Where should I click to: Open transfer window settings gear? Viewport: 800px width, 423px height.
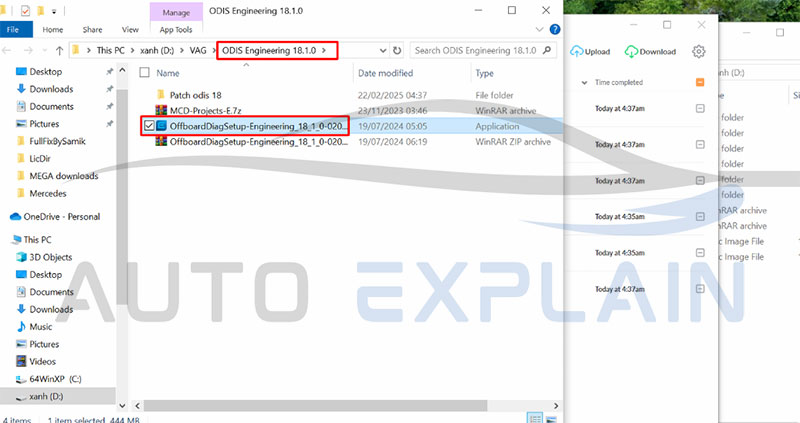point(698,52)
